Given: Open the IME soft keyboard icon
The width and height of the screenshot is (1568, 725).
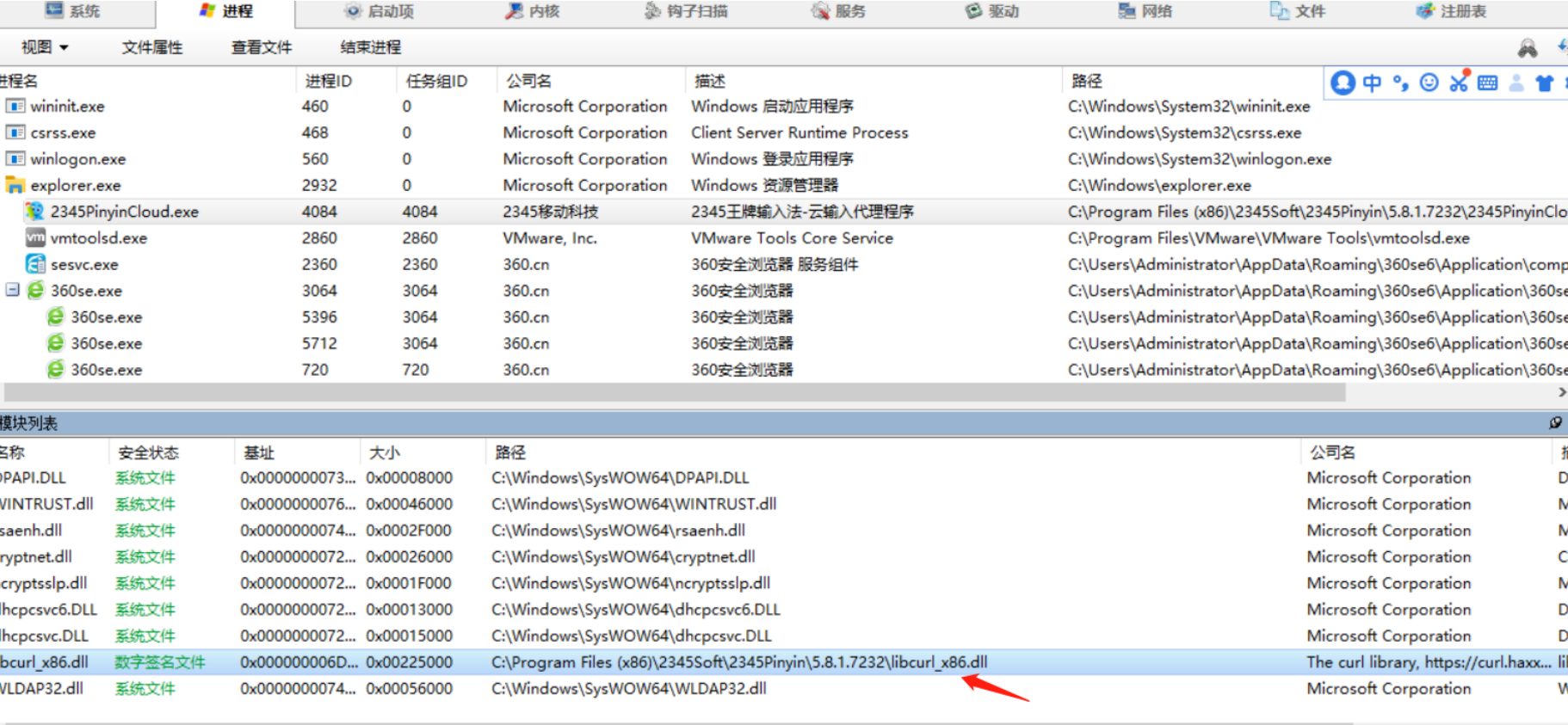Looking at the screenshot, I should tap(1487, 83).
